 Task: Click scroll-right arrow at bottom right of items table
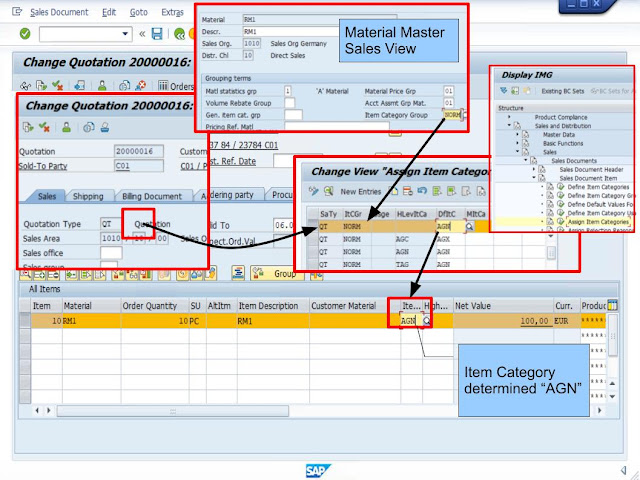[600, 411]
